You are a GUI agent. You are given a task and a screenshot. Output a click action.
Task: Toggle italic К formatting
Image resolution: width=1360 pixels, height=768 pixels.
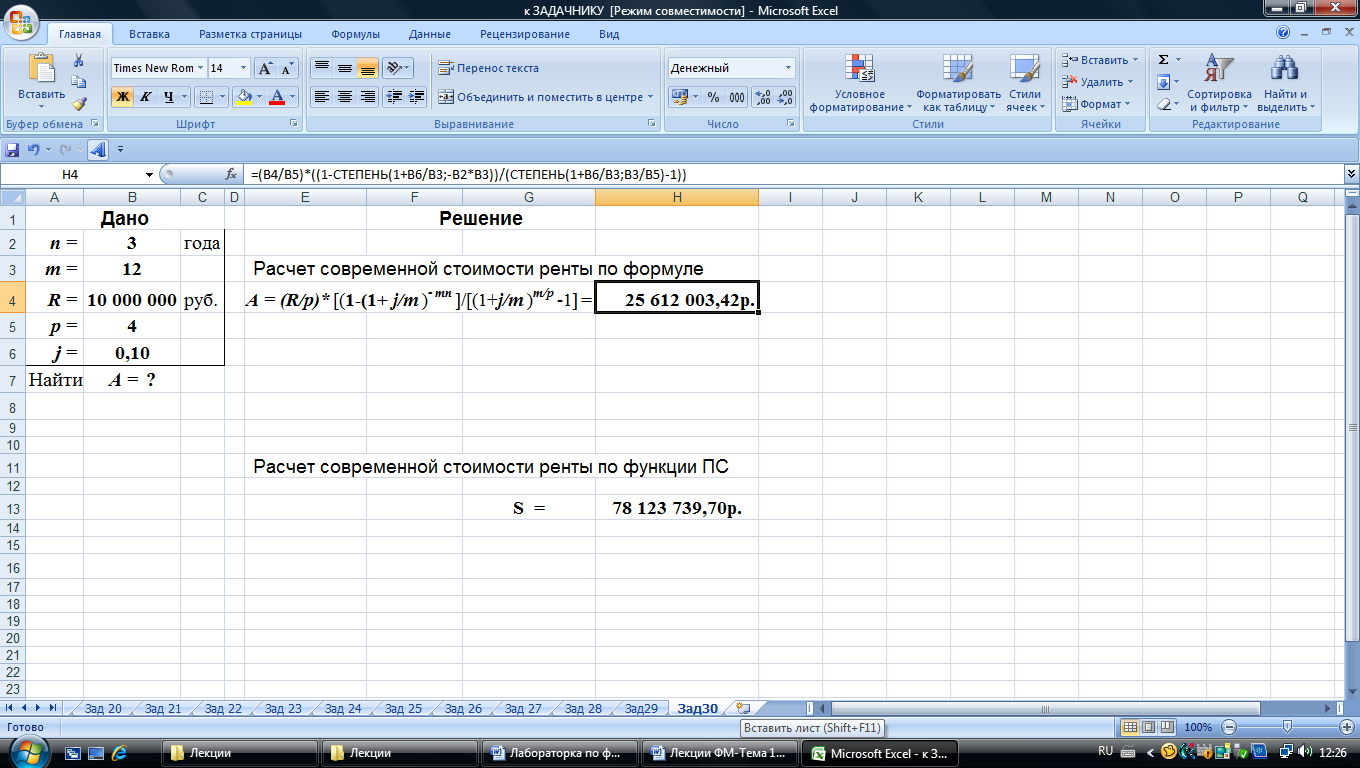coord(146,97)
